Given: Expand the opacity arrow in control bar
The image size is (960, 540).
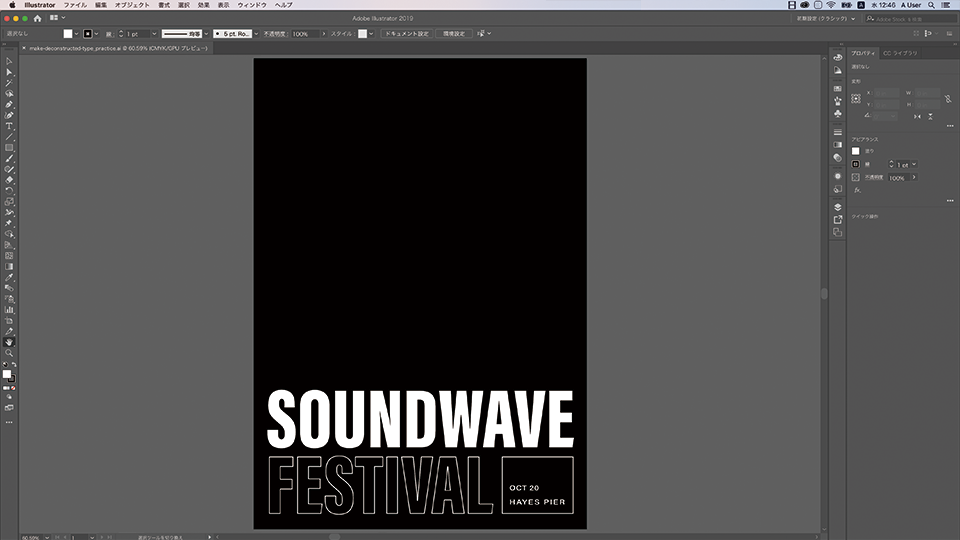Looking at the screenshot, I should [324, 34].
